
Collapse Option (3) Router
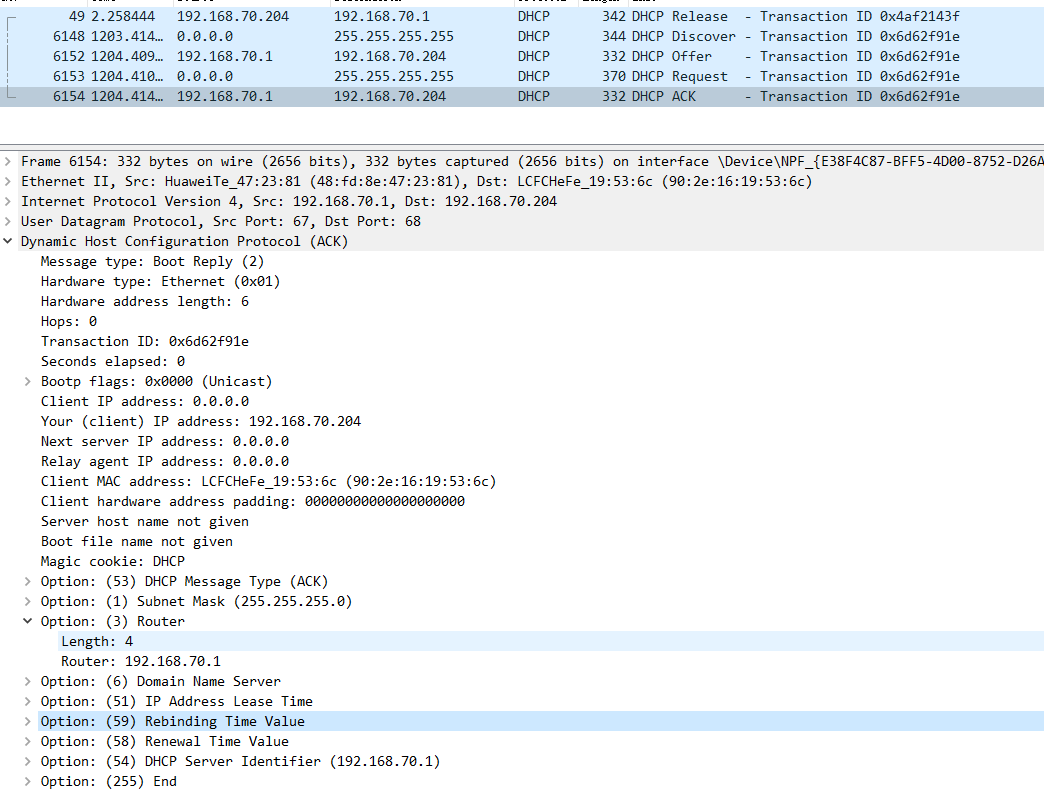(28, 621)
